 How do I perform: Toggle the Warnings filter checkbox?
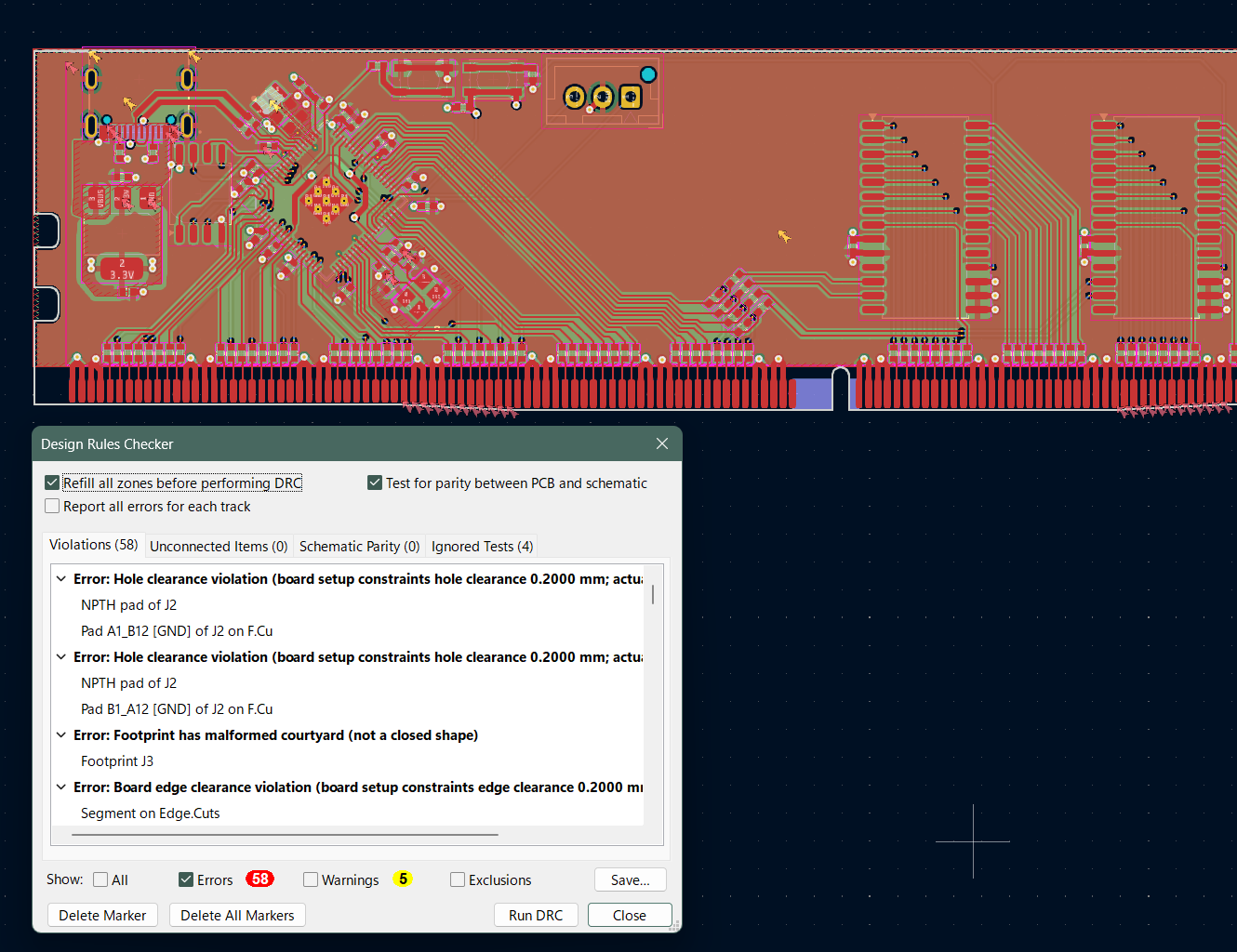(x=312, y=880)
